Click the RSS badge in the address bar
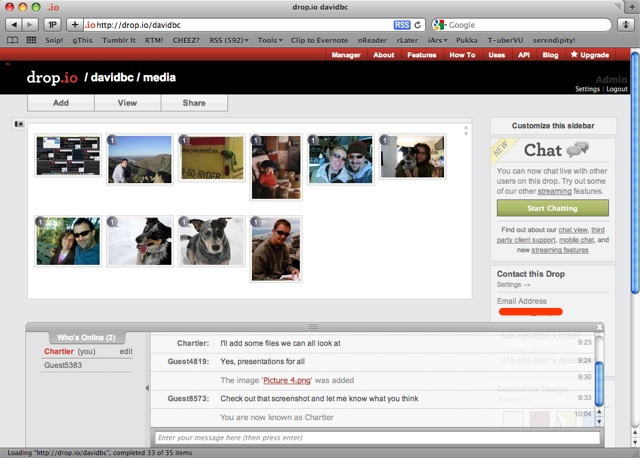 point(402,25)
